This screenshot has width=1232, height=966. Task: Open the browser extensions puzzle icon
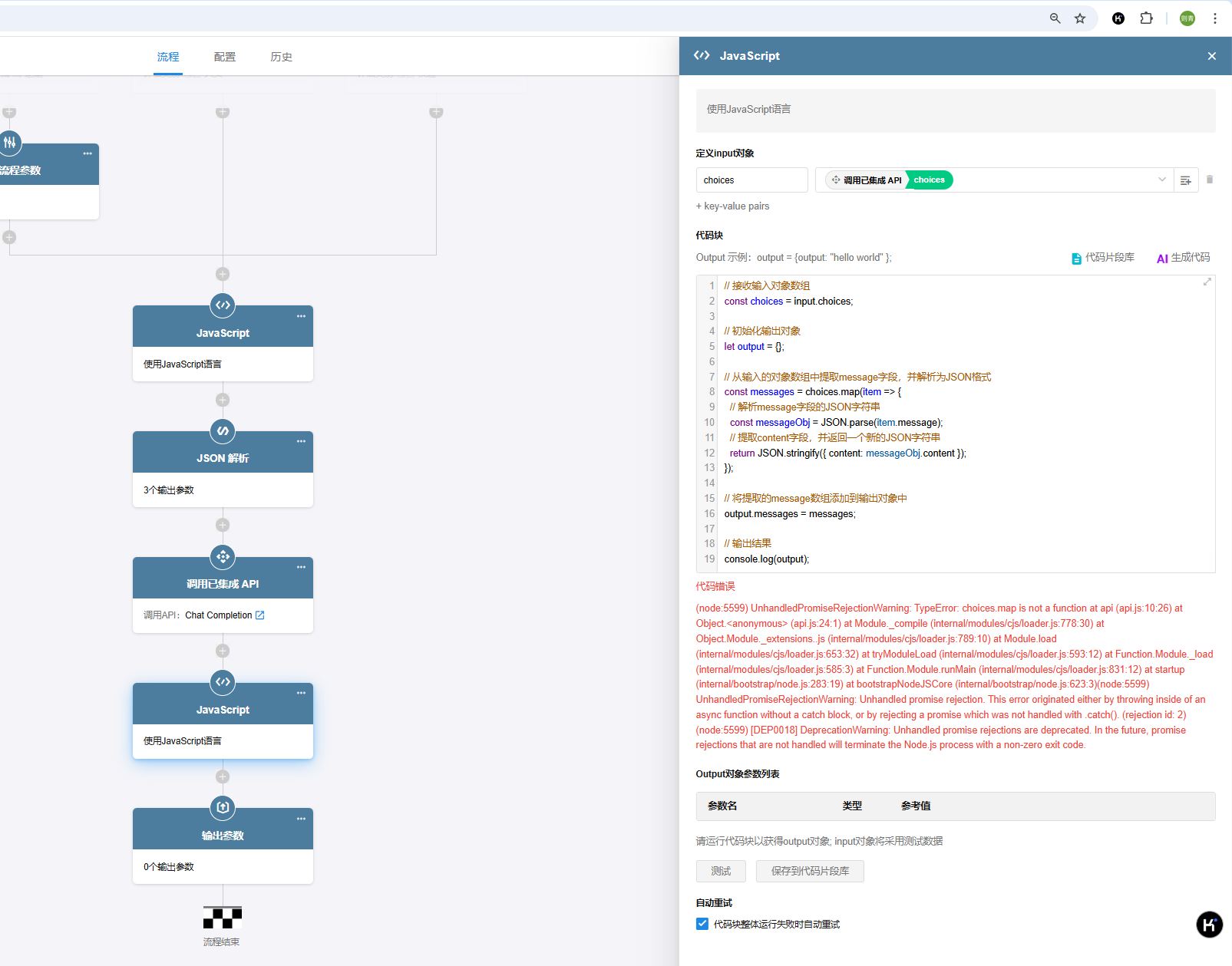tap(1146, 18)
